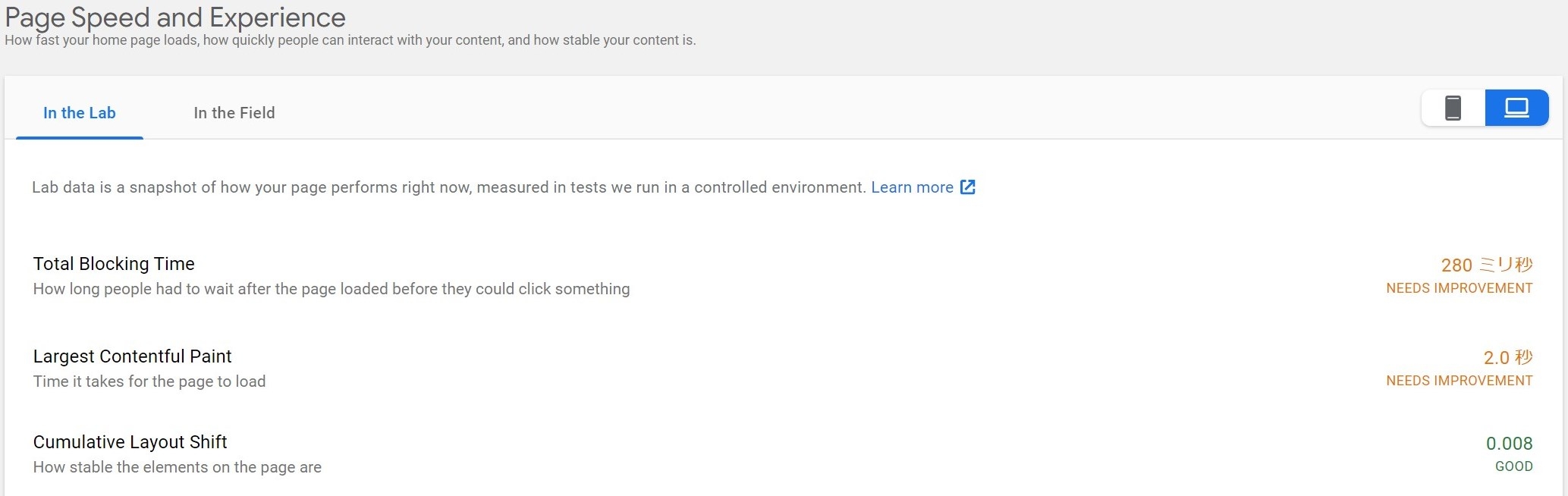Select the In the Lab tab
Image resolution: width=1568 pixels, height=496 pixels.
tap(80, 113)
